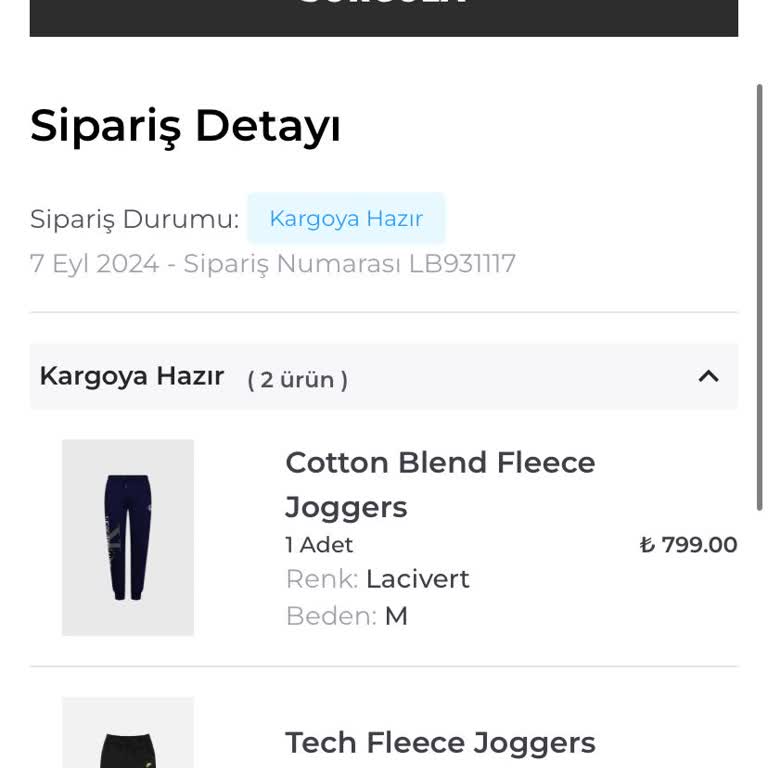Click the vertical page scrollbar
Viewport: 768px width, 768px height.
coord(759,300)
